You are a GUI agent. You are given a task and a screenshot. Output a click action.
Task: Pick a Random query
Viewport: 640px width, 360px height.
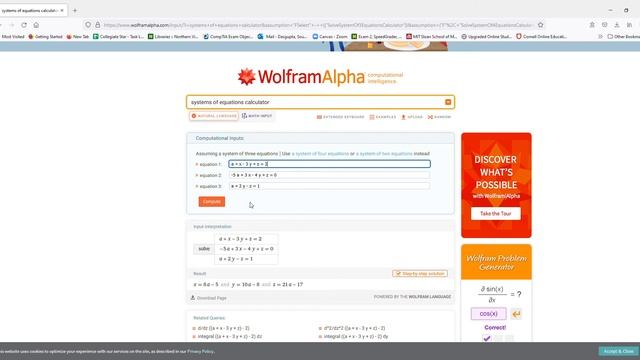[x=439, y=117]
